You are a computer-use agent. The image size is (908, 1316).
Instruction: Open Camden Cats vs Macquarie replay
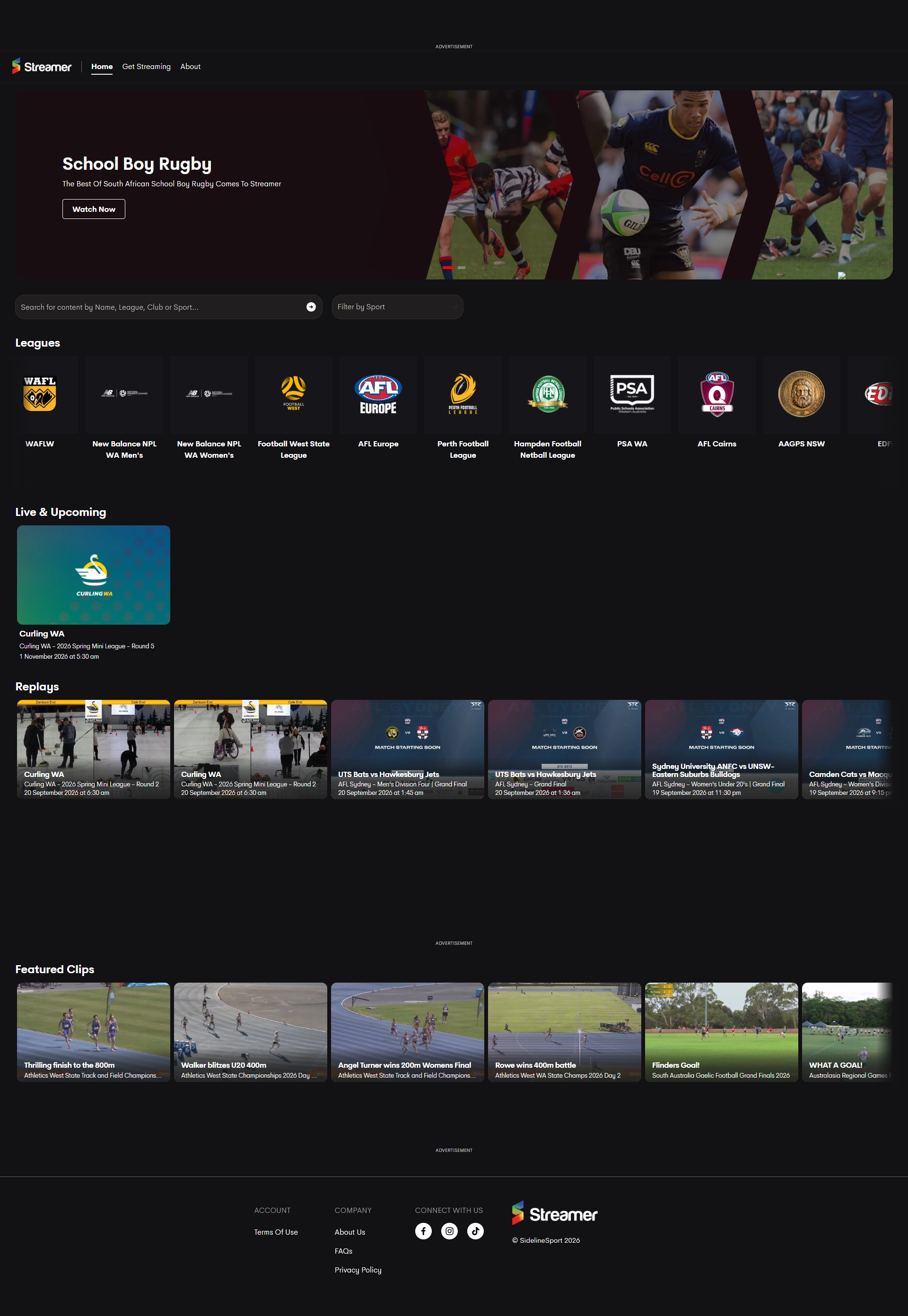tap(847, 750)
